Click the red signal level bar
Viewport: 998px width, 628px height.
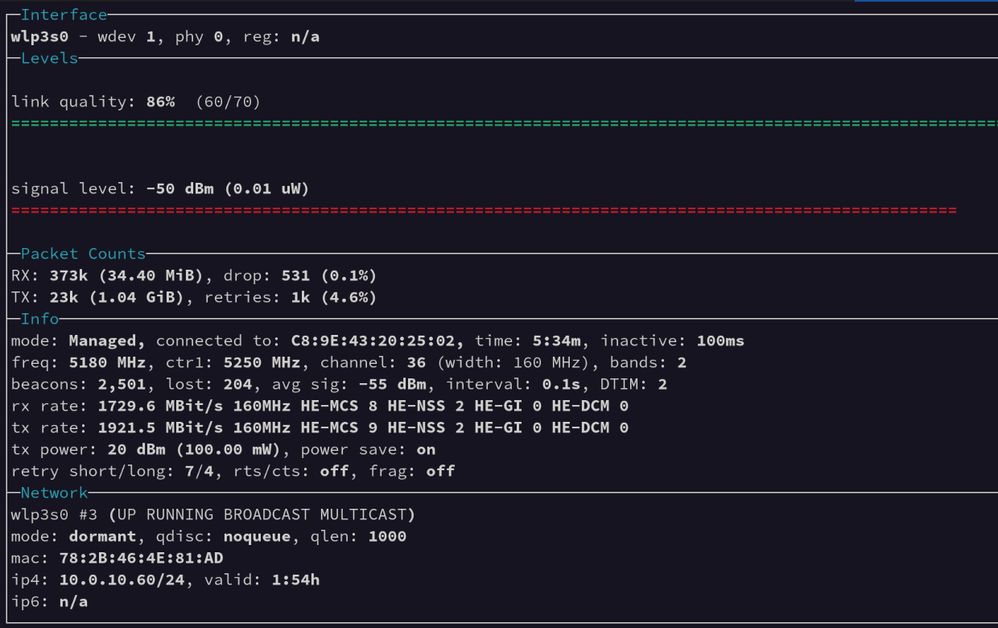tap(483, 210)
